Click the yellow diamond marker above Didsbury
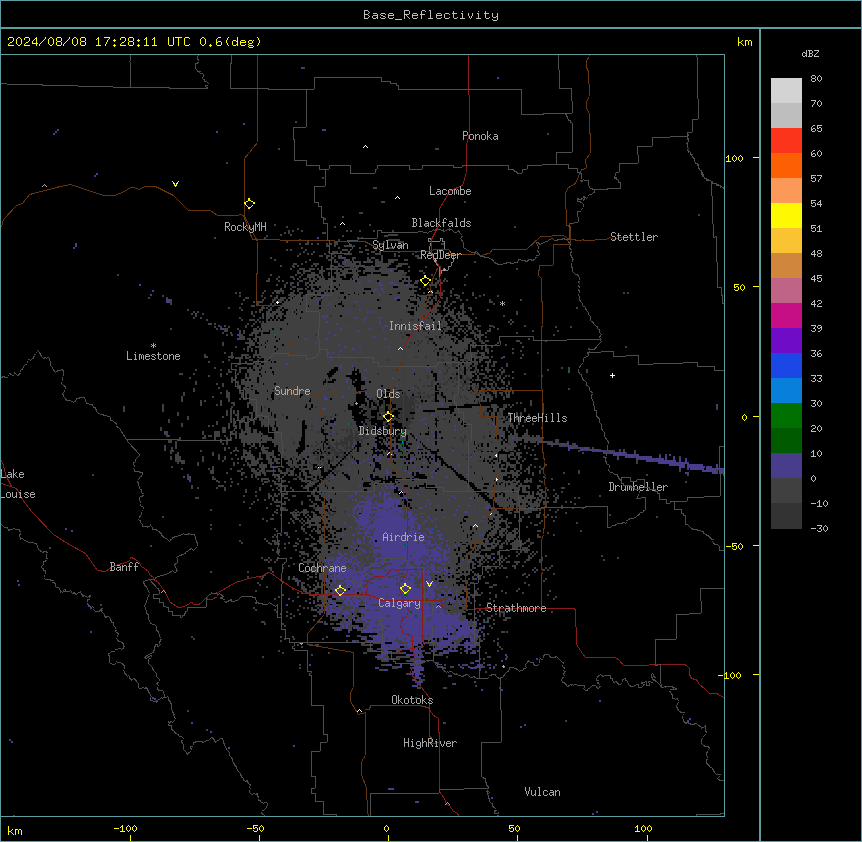 (388, 417)
